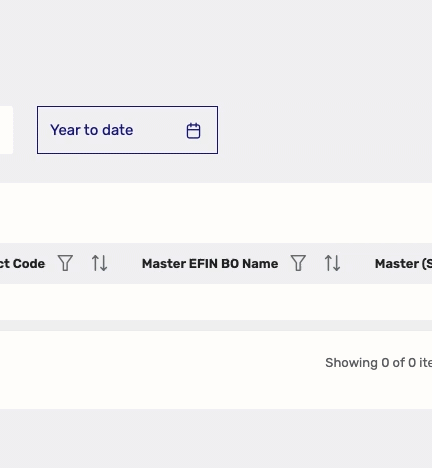This screenshot has height=468, width=432.
Task: Select the Master EFIN BO Name header
Action: click(x=210, y=264)
